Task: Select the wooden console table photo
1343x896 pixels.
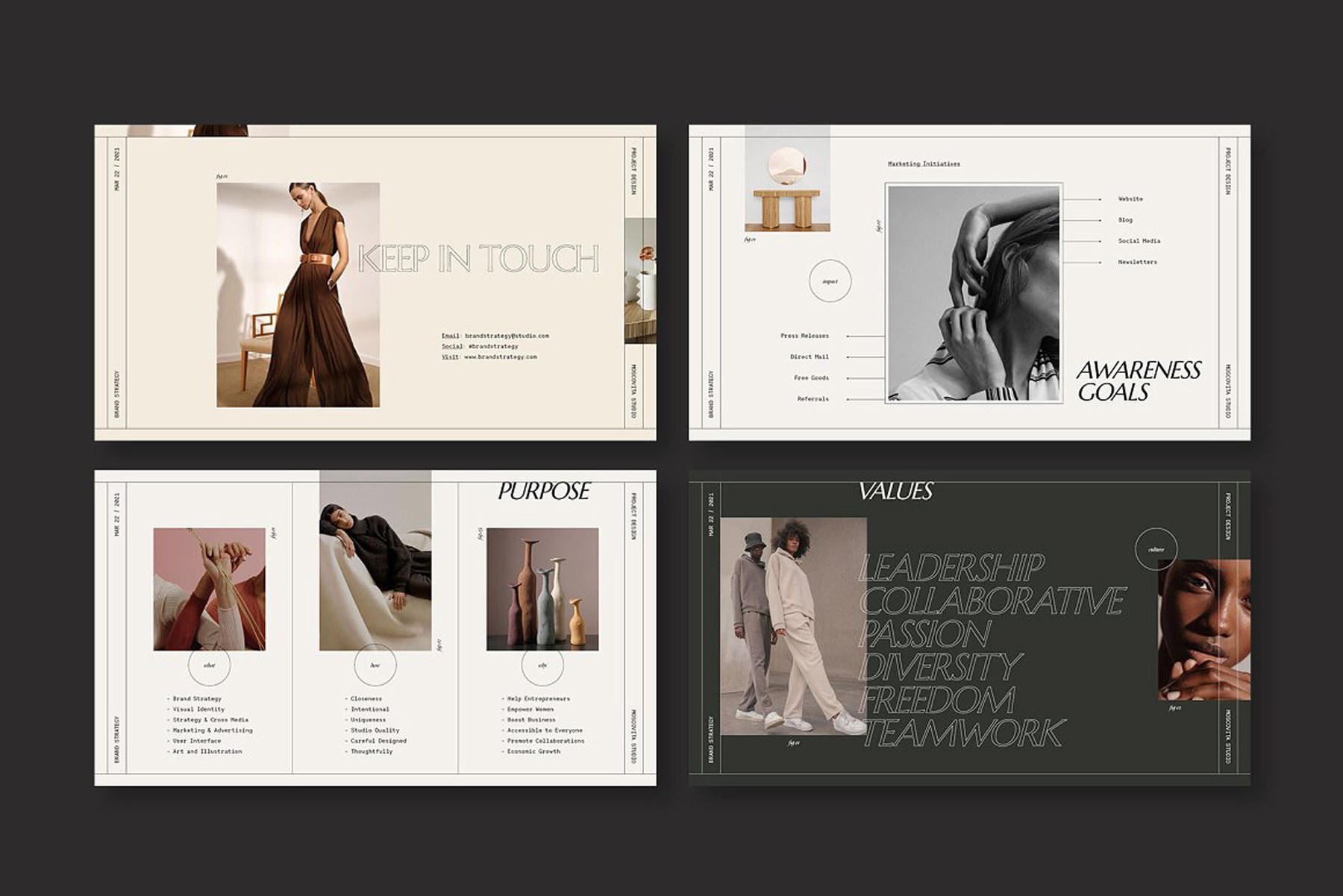Action: [x=787, y=179]
